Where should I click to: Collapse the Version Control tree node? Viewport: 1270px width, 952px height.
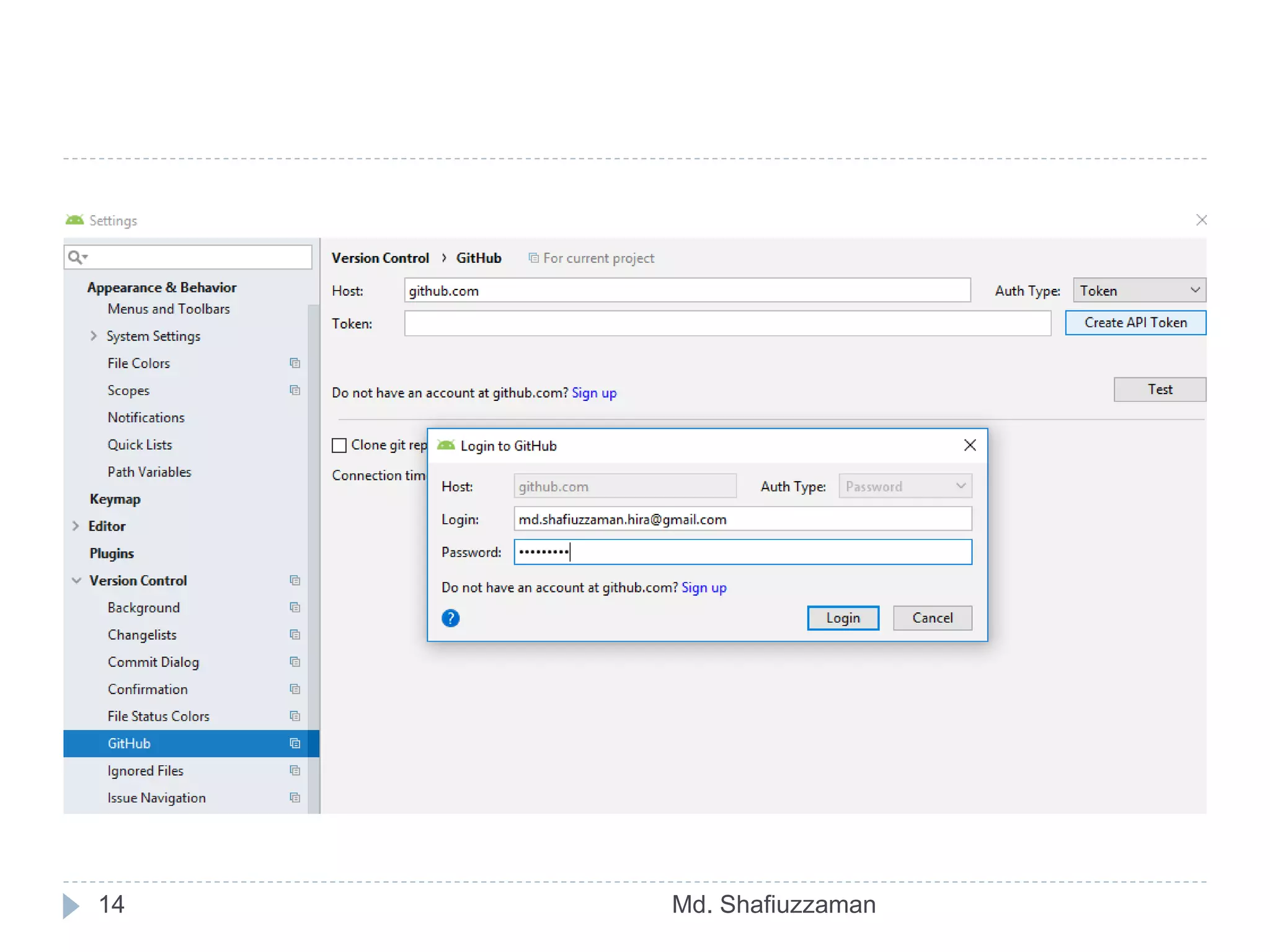[76, 581]
